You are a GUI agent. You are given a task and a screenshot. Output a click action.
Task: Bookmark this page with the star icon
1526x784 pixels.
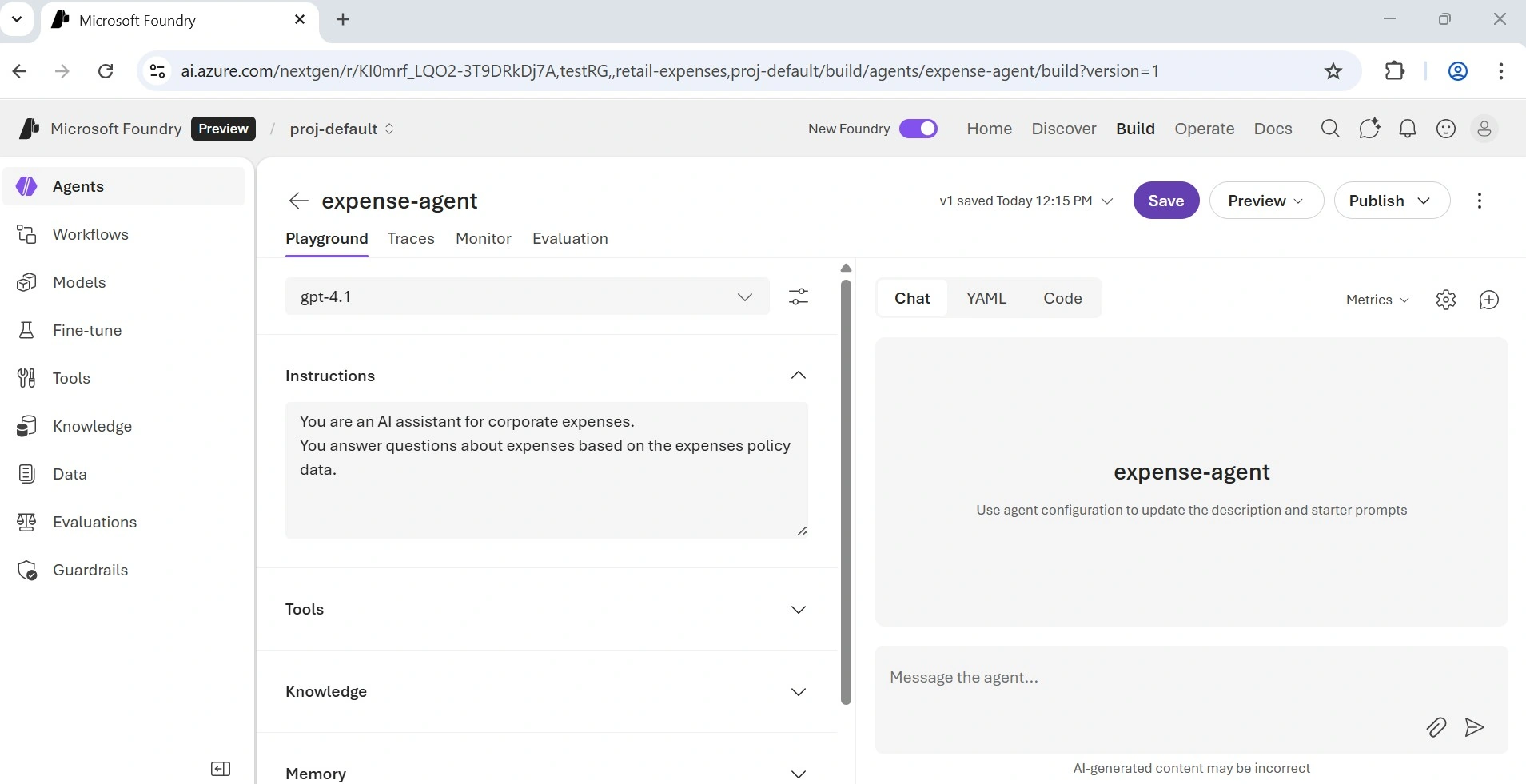tap(1333, 71)
